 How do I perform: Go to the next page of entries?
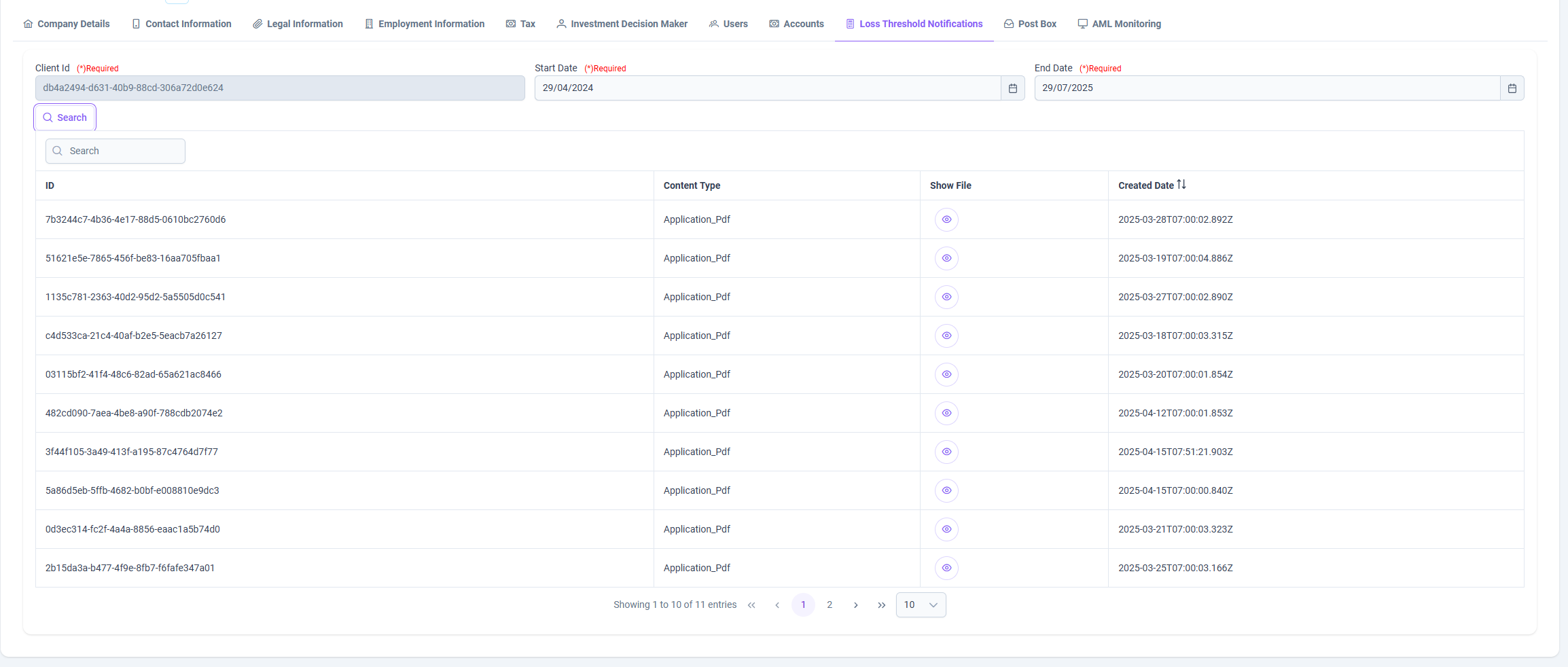855,605
